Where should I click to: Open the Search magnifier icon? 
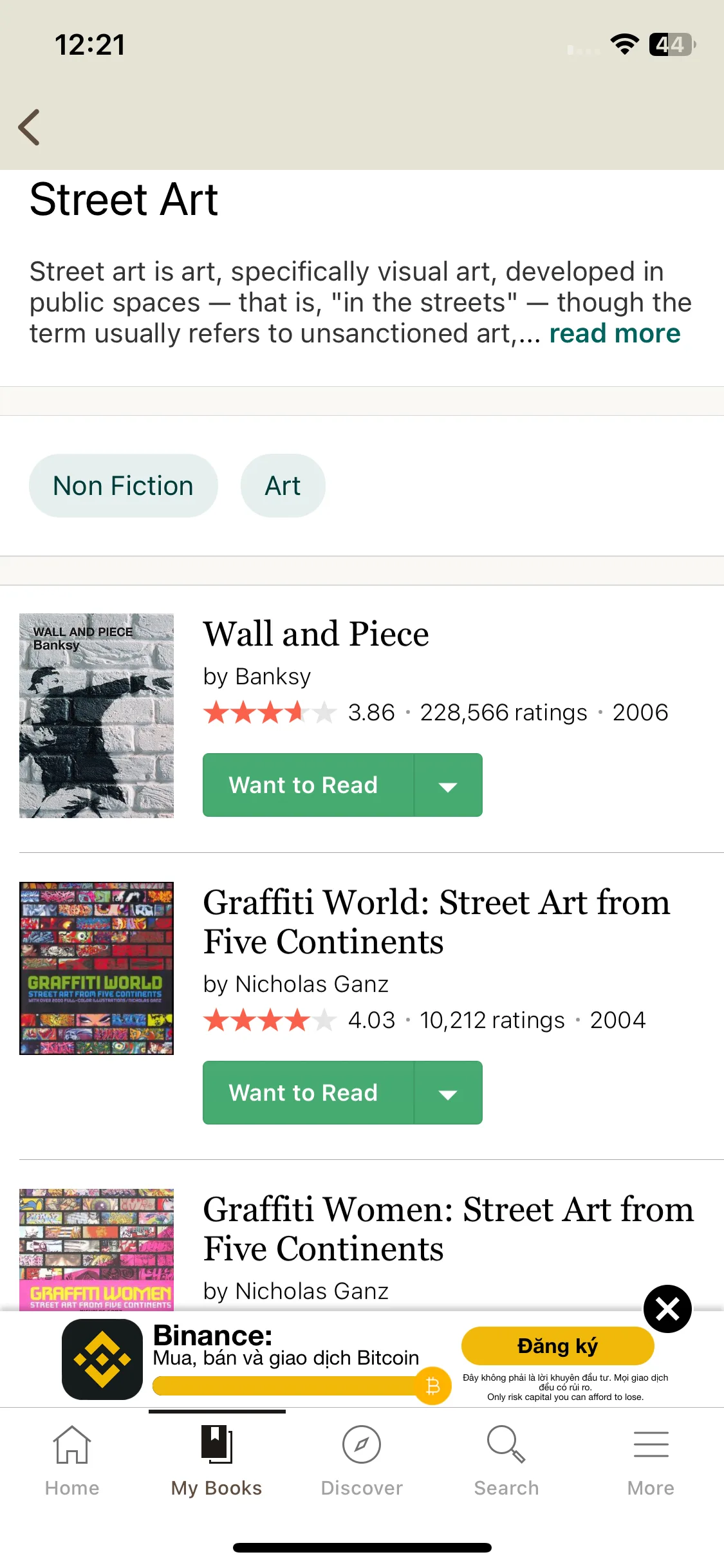(x=506, y=1444)
